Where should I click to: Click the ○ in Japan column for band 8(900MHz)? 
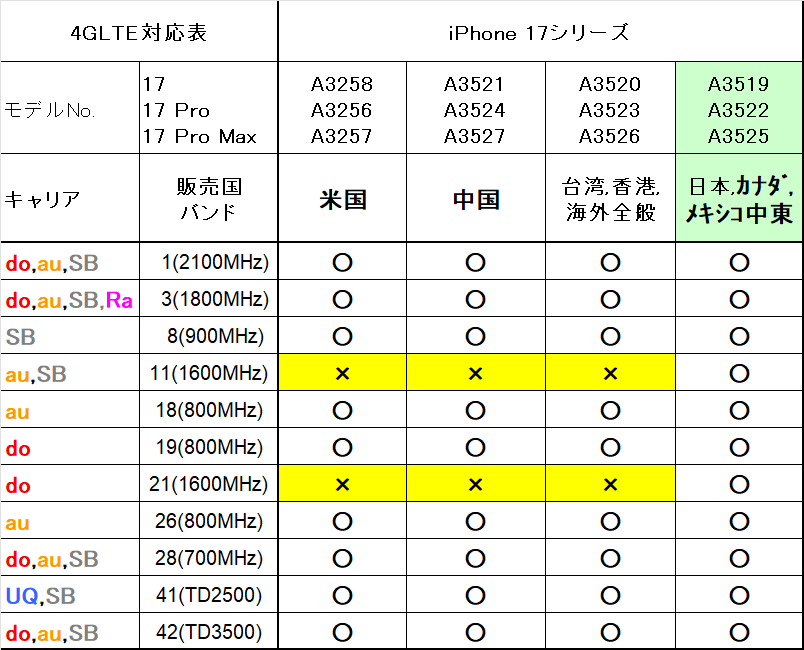(739, 336)
